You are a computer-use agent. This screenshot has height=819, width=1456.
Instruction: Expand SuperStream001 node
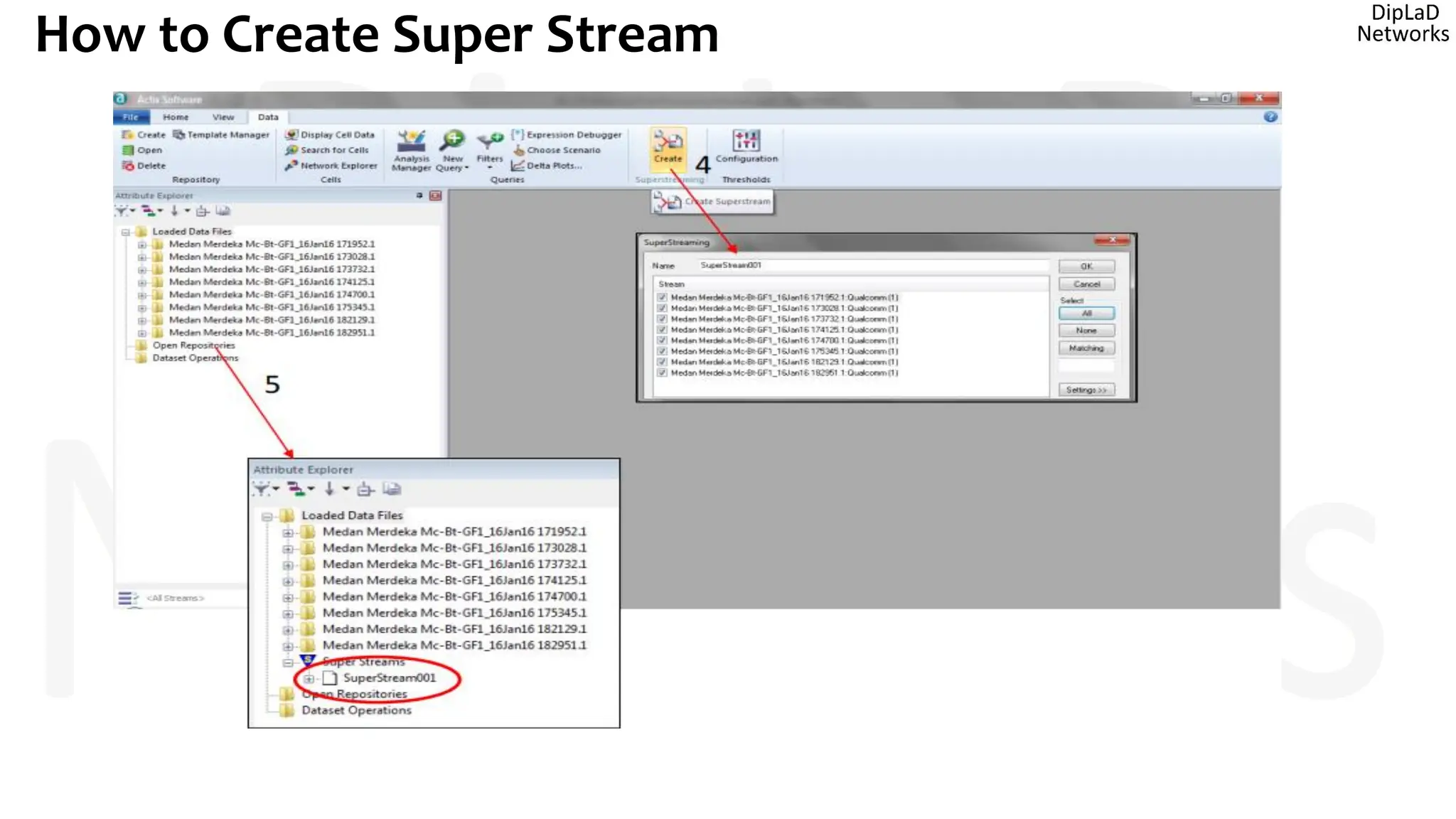click(309, 678)
